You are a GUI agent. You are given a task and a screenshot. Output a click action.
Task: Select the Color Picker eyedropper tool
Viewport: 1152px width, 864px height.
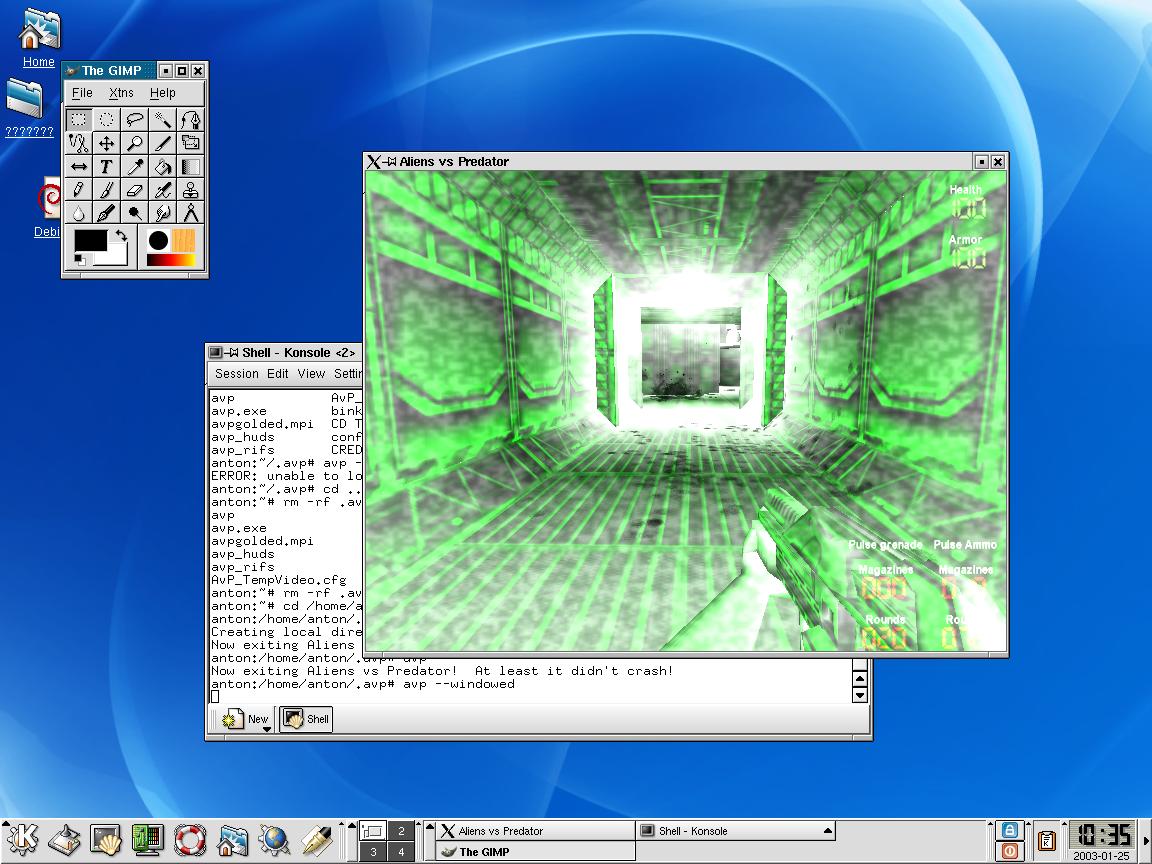[x=135, y=167]
